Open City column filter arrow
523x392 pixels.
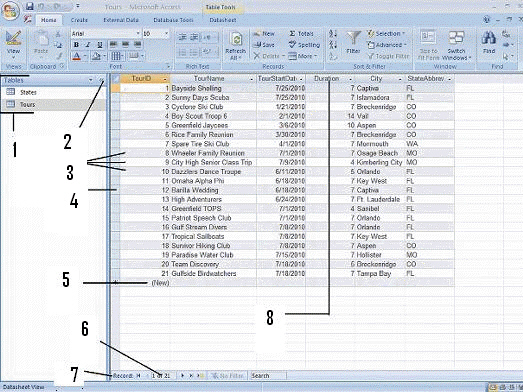click(x=400, y=79)
